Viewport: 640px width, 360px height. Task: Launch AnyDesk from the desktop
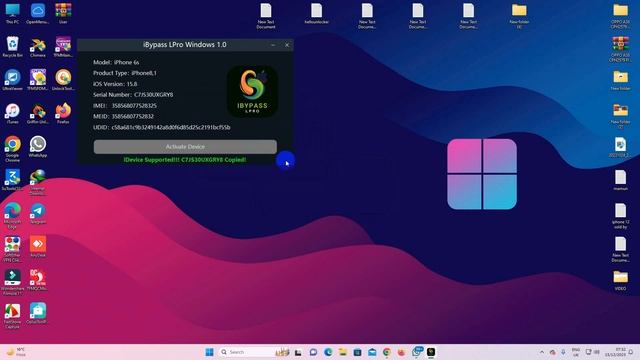tap(38, 247)
